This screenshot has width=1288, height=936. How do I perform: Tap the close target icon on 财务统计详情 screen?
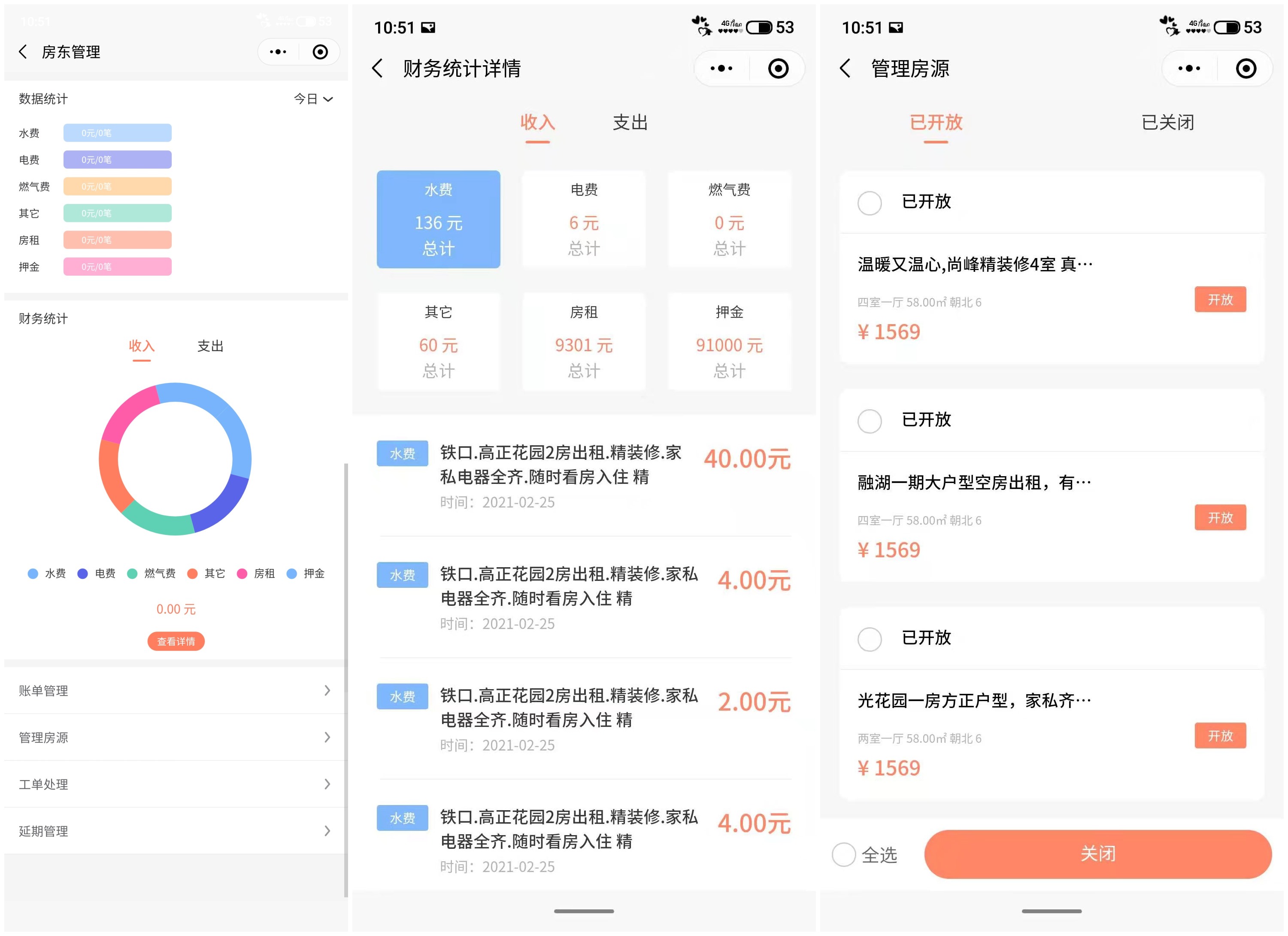click(x=778, y=68)
